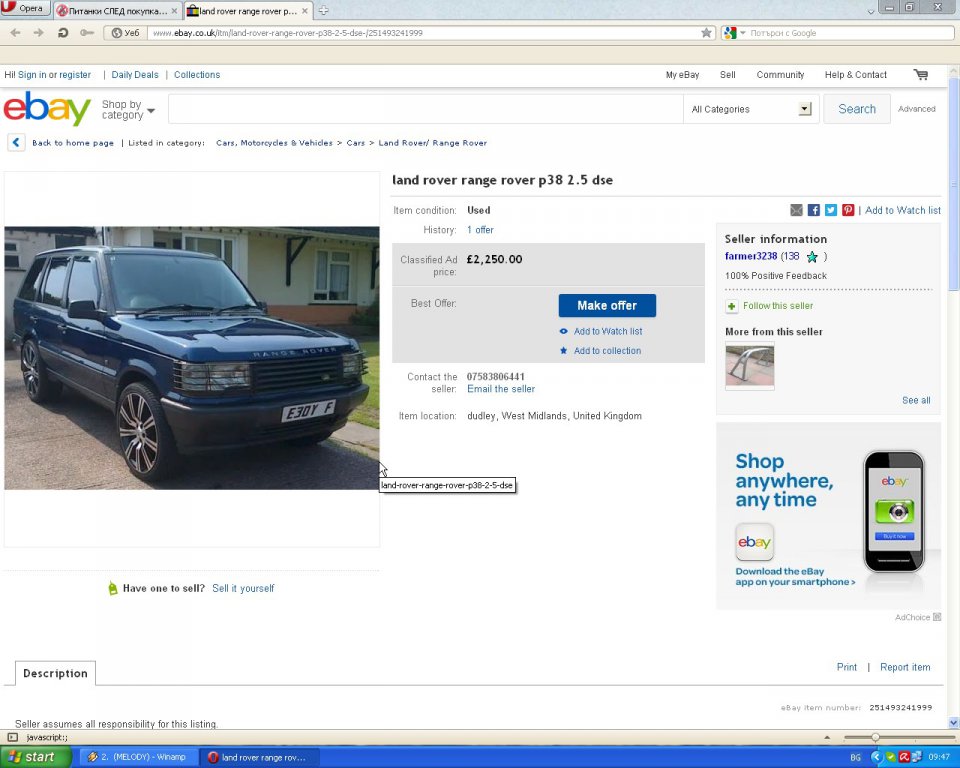Click Email the seller link
Viewport: 960px width, 768px height.
pyautogui.click(x=501, y=389)
